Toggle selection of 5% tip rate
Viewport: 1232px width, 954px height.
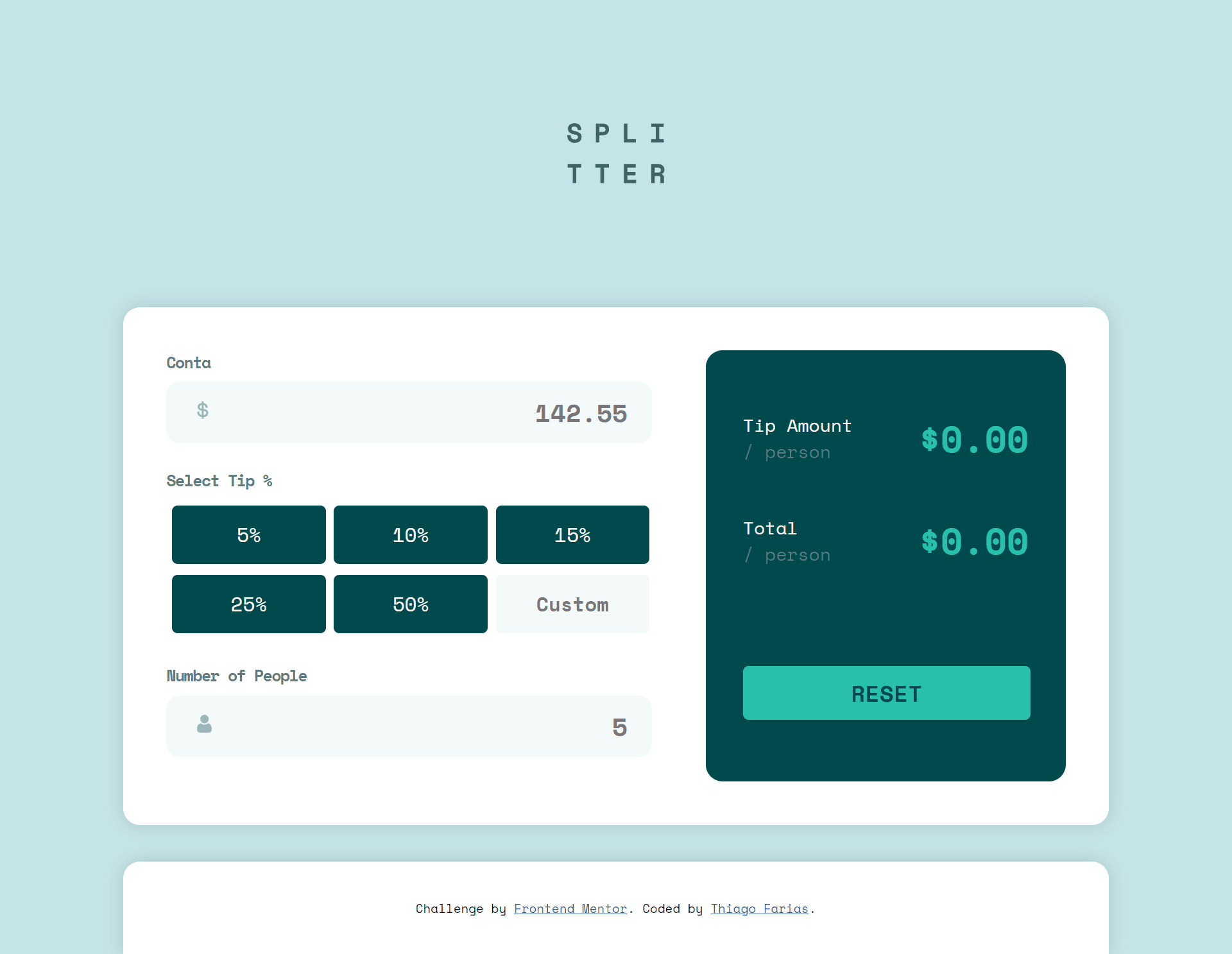pos(249,533)
